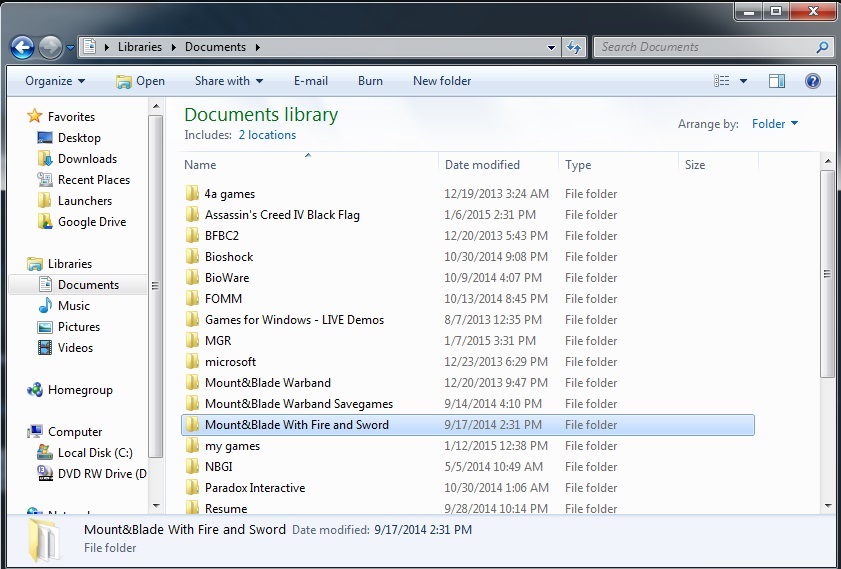The height and width of the screenshot is (569, 841).
Task: Click E-mail in the toolbar
Action: point(311,81)
